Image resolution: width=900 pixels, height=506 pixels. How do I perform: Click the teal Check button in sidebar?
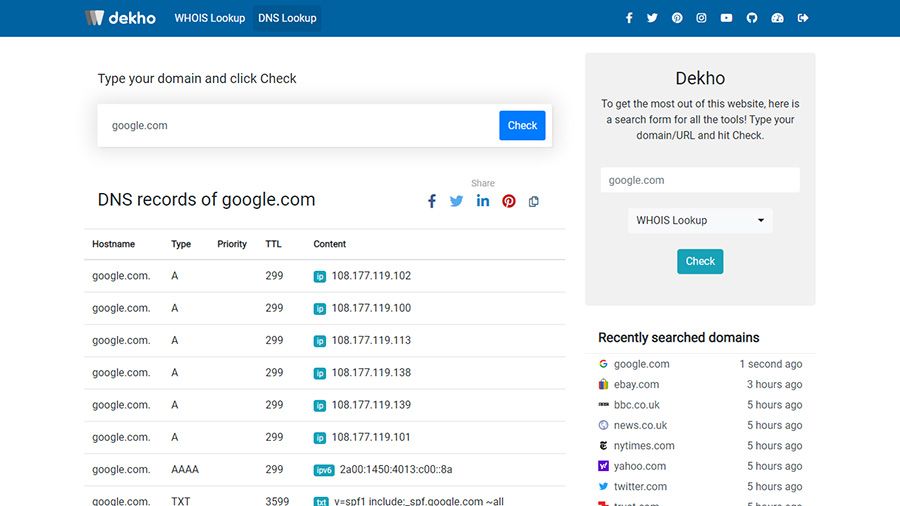(x=700, y=261)
